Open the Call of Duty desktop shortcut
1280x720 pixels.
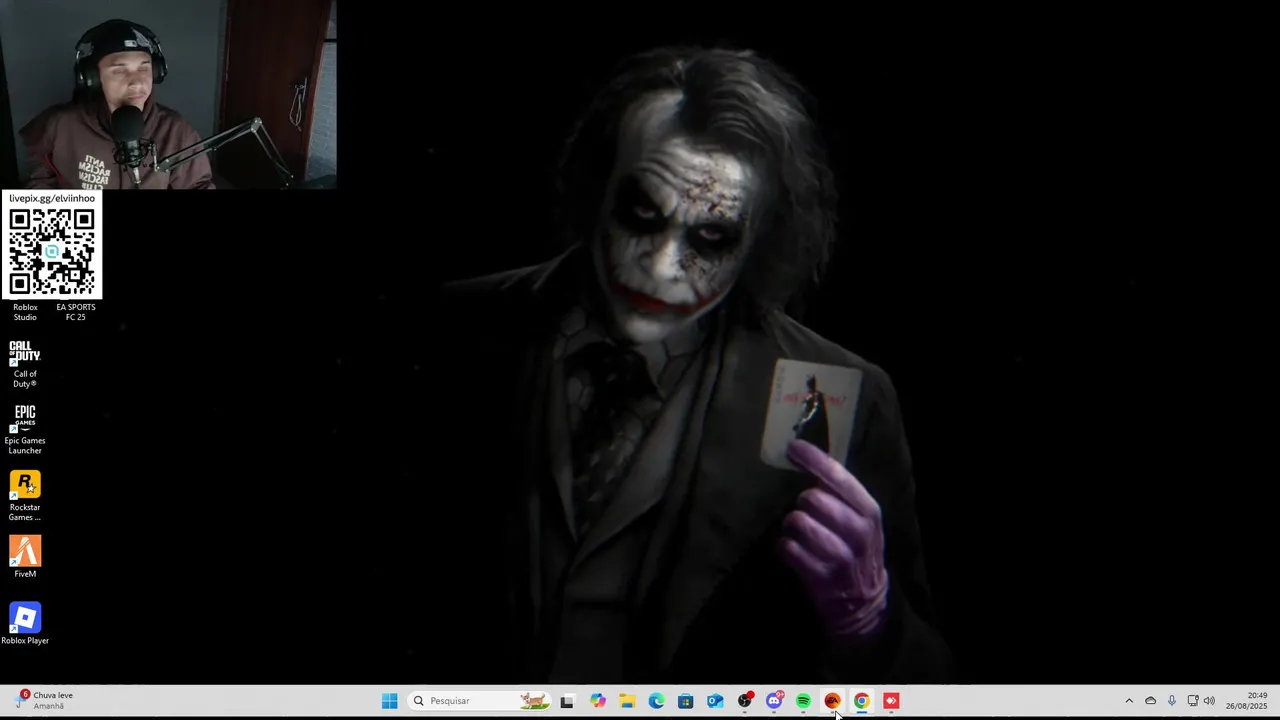25,363
